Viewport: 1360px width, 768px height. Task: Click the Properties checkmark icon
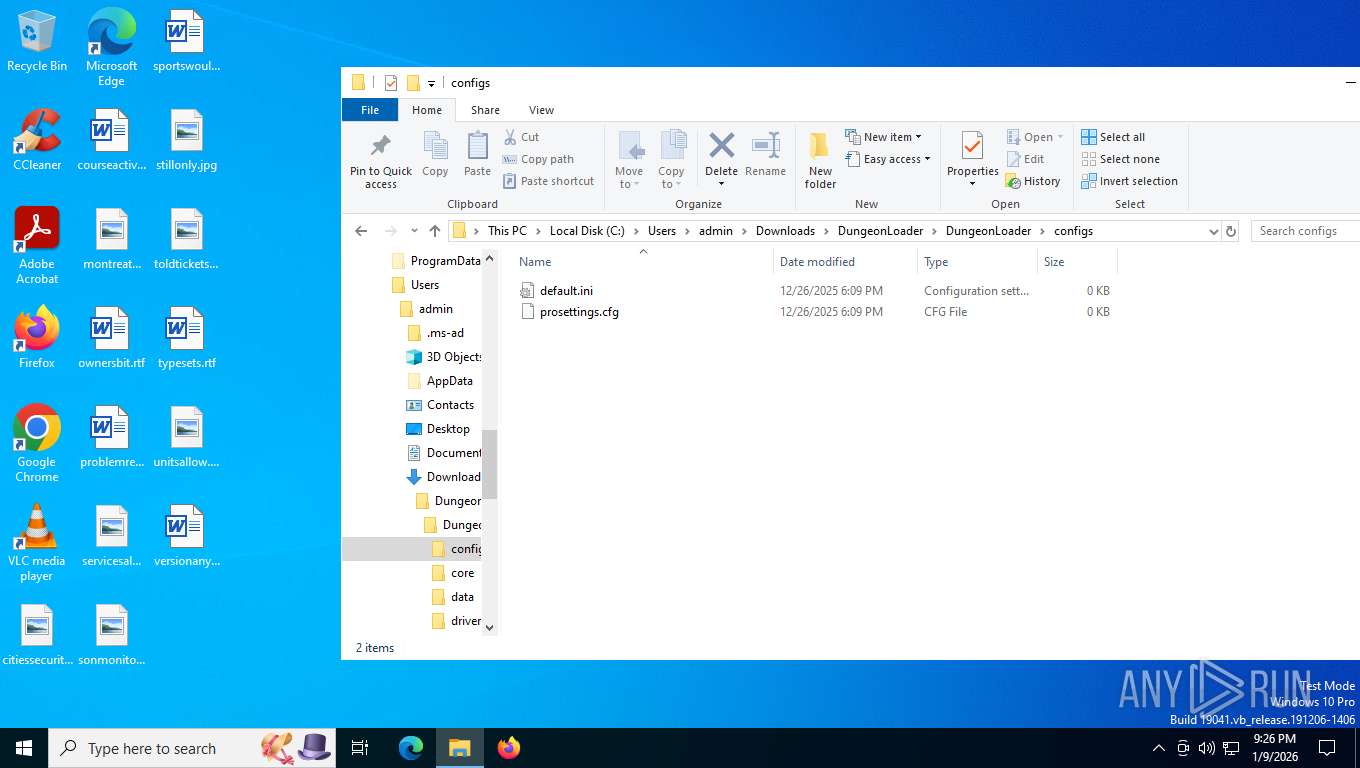pyautogui.click(x=972, y=146)
